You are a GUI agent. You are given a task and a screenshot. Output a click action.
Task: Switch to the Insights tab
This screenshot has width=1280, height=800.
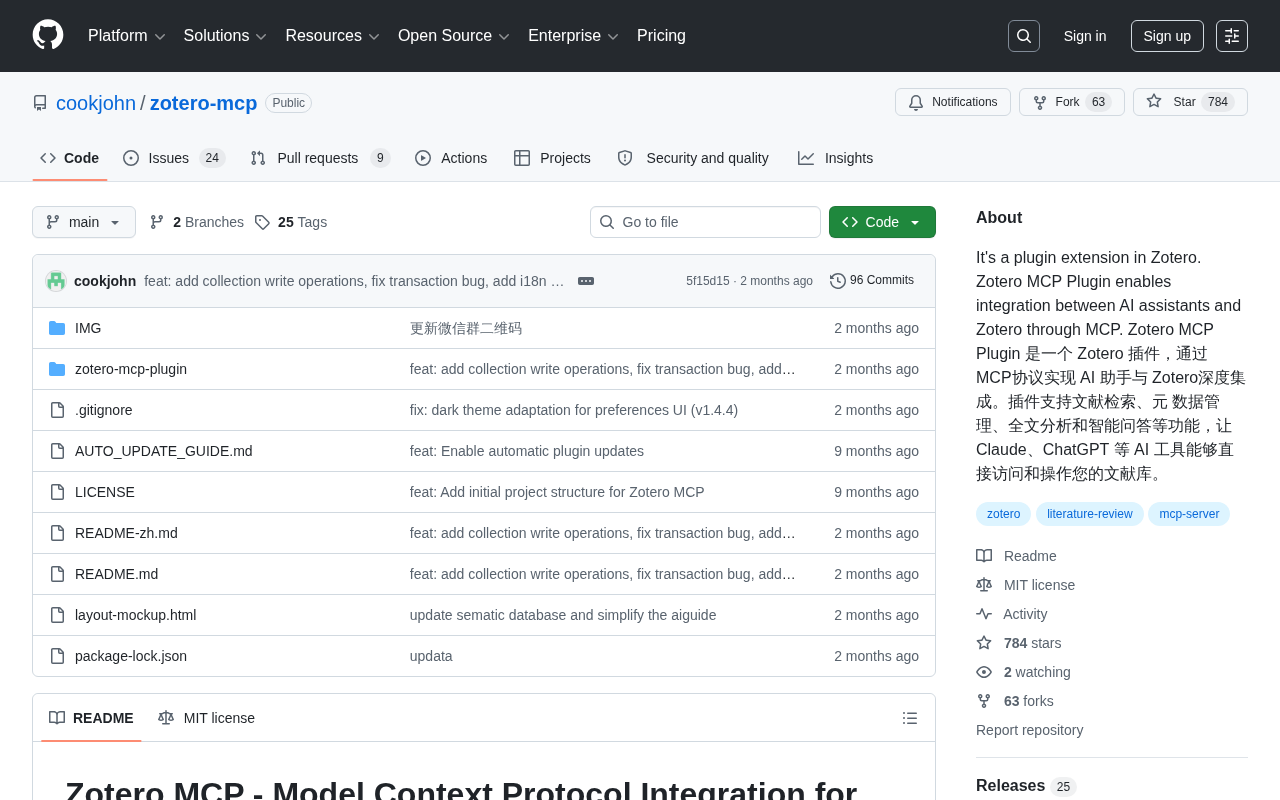coord(835,158)
